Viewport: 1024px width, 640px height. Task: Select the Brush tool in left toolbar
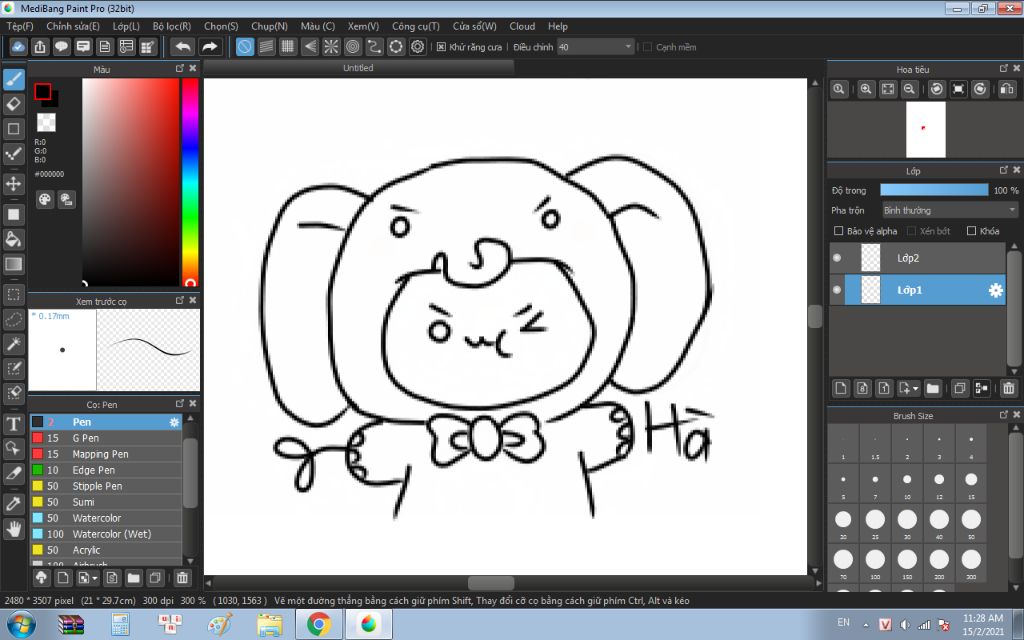pos(14,80)
